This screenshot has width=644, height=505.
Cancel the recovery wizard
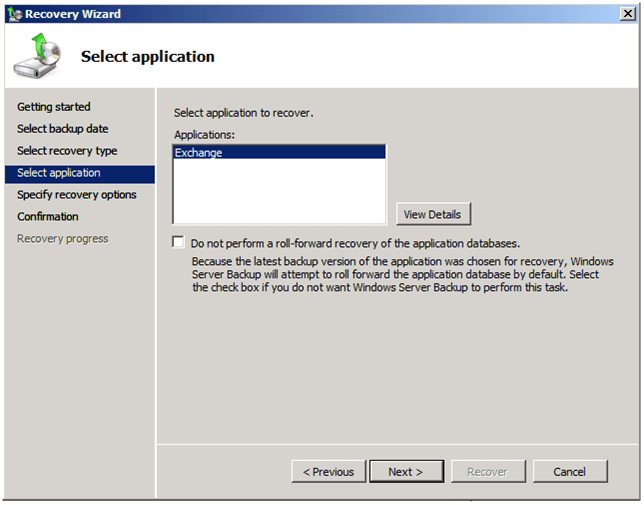coord(569,472)
